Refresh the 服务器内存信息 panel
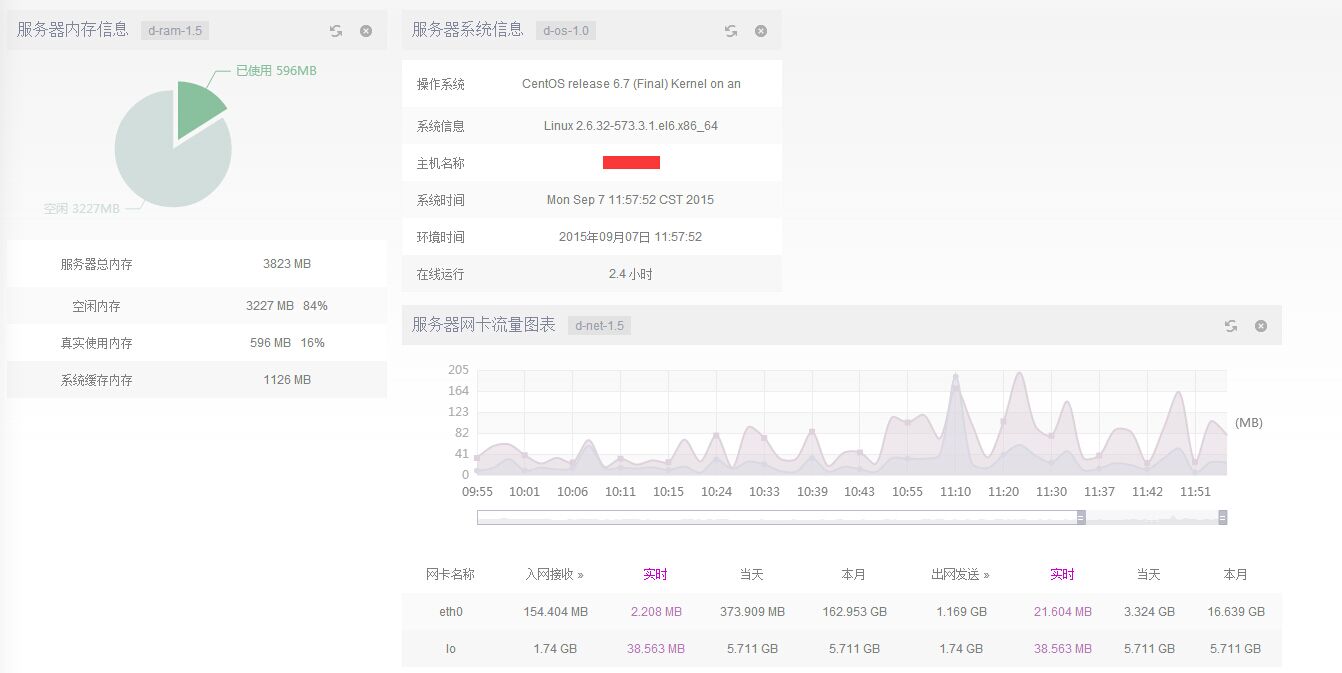 [336, 31]
